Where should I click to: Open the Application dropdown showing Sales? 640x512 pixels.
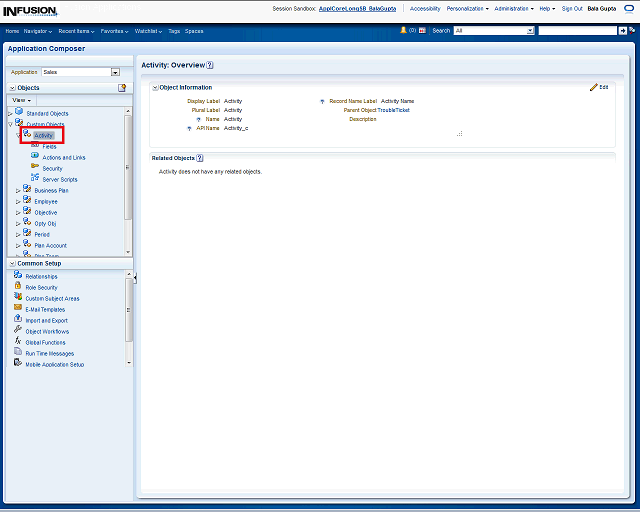pyautogui.click(x=115, y=72)
